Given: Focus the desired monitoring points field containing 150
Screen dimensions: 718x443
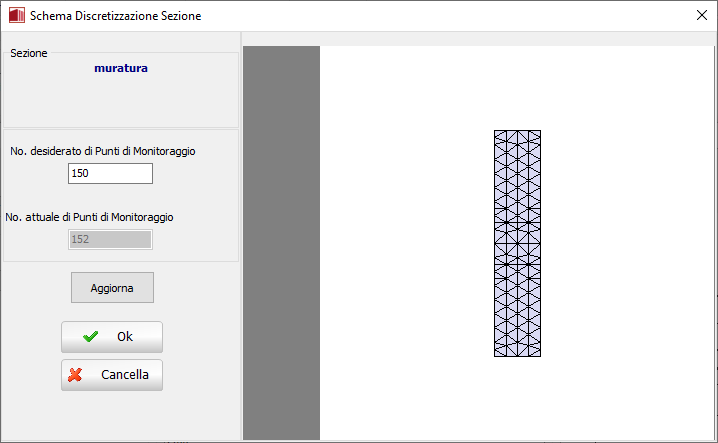Looking at the screenshot, I should point(110,174).
